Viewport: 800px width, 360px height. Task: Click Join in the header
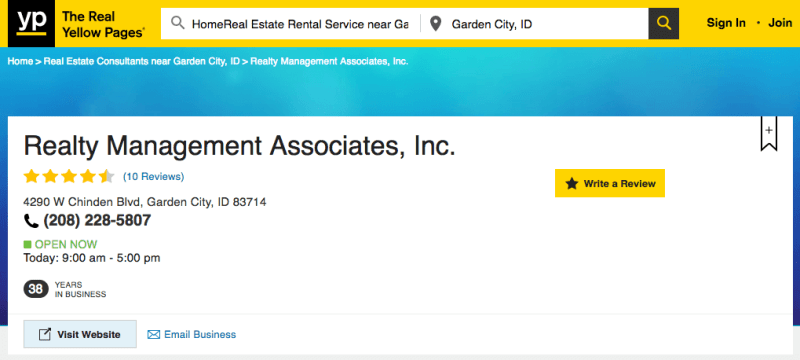(x=780, y=23)
